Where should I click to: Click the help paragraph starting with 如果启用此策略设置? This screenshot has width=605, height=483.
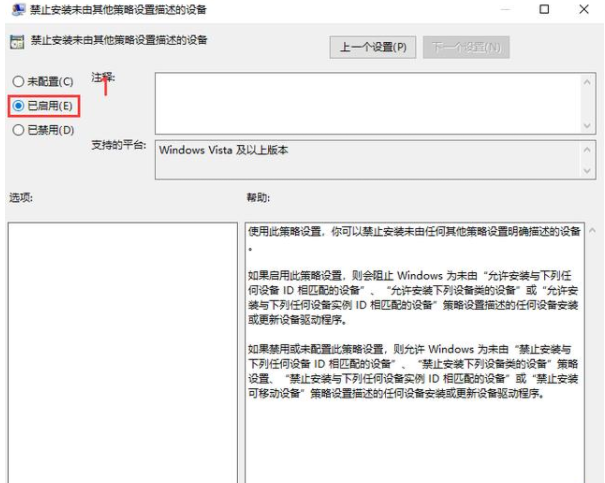coord(413,297)
